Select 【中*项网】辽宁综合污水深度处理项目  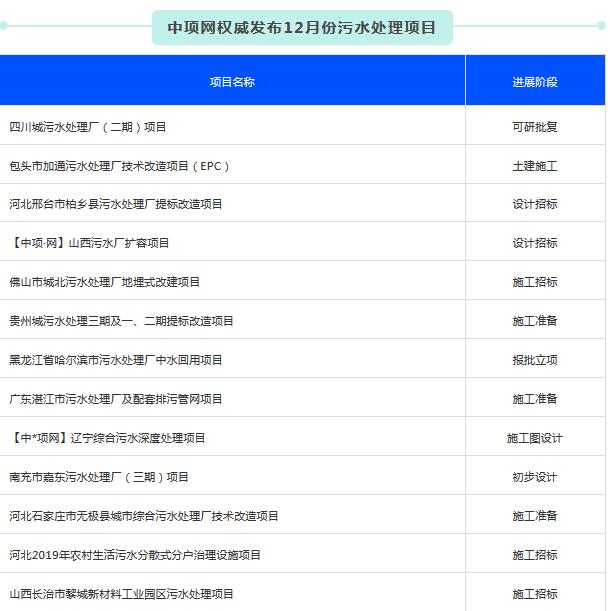[107, 438]
